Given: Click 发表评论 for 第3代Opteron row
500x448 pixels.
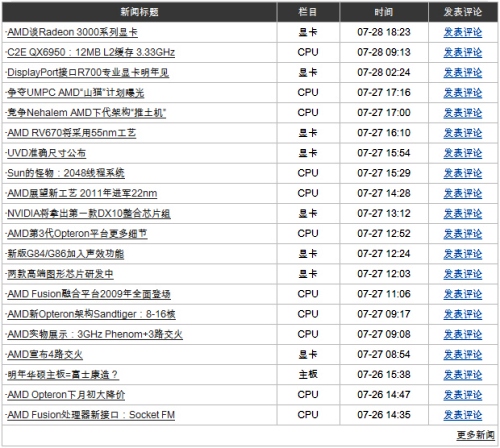Looking at the screenshot, I should [x=463, y=234].
